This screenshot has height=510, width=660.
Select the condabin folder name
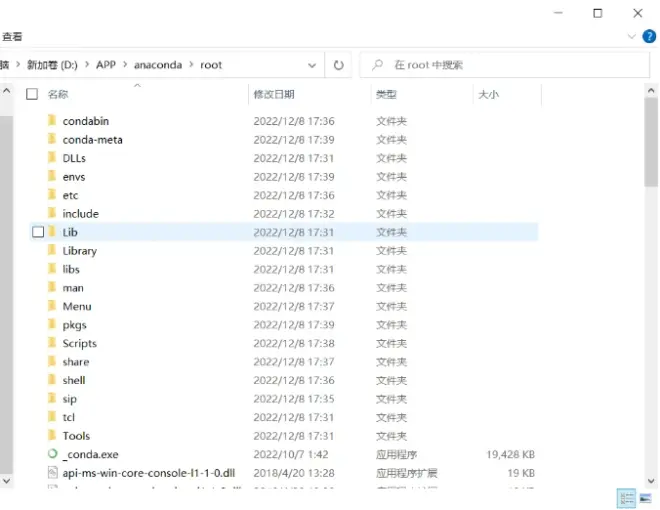click(86, 121)
